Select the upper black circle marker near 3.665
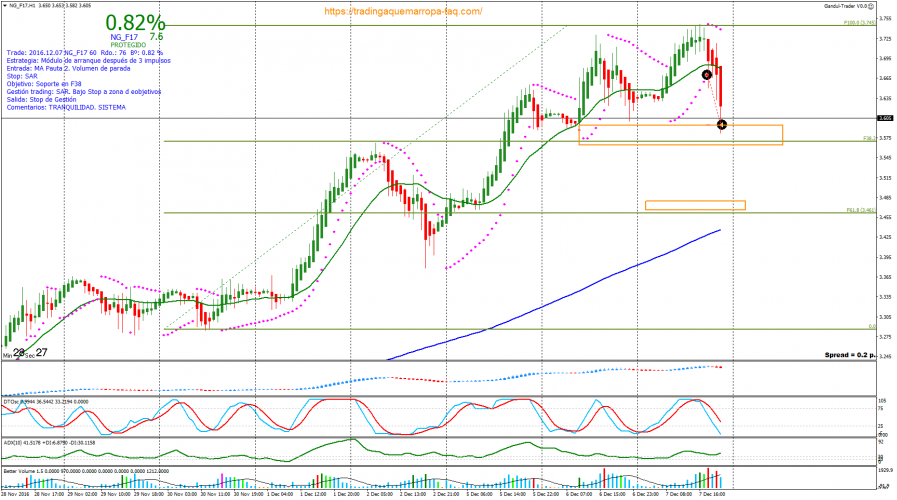897x500 pixels. [707, 75]
